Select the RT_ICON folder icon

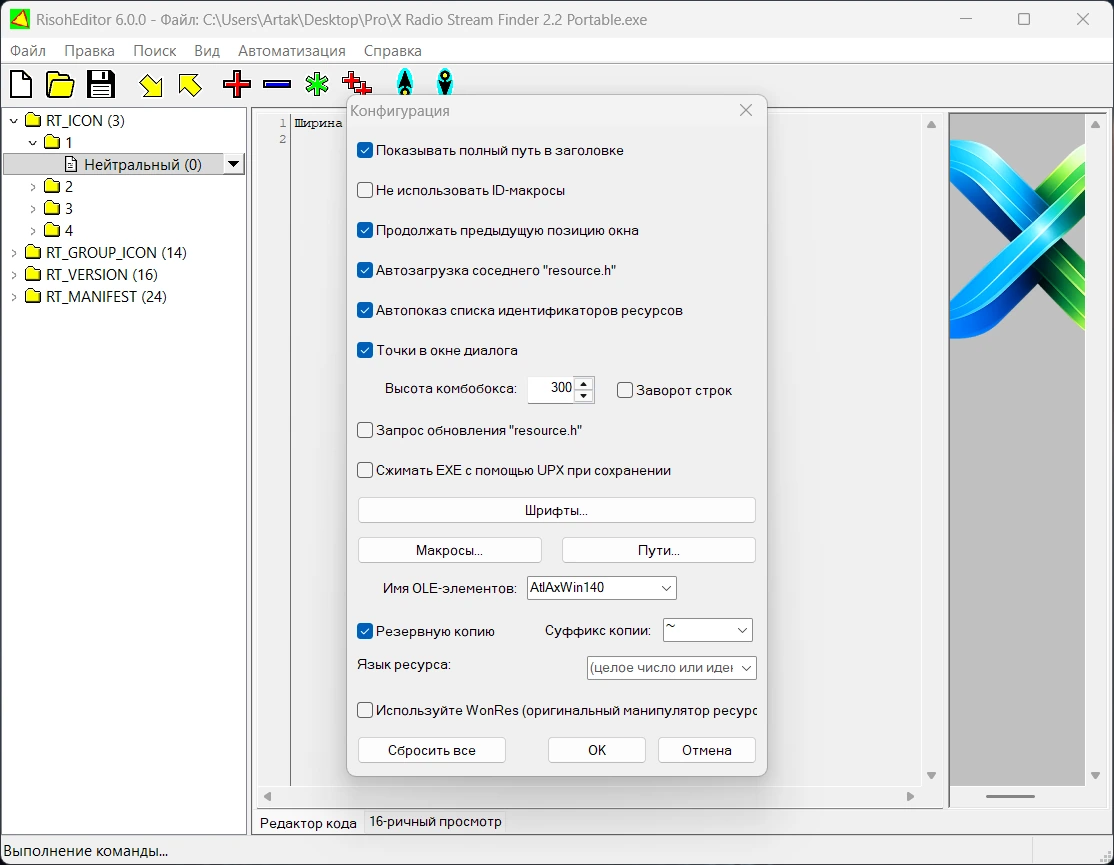coord(33,119)
